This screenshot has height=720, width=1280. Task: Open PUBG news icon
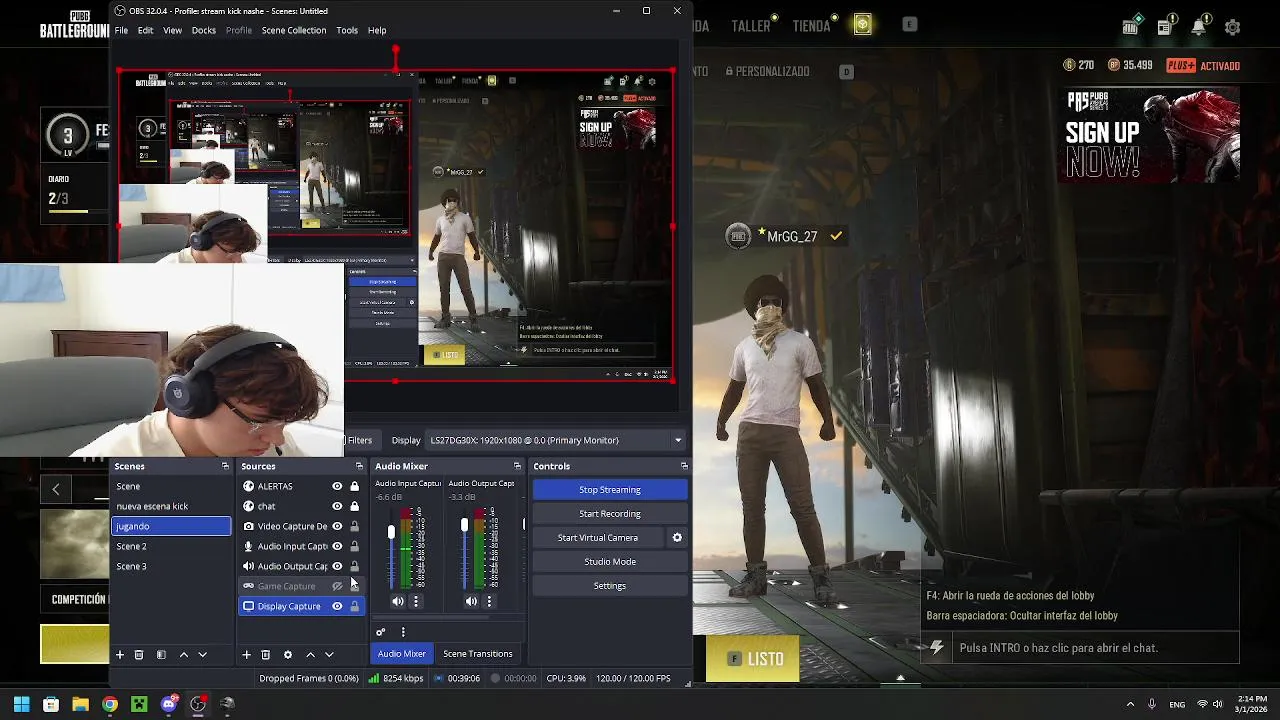(1165, 27)
